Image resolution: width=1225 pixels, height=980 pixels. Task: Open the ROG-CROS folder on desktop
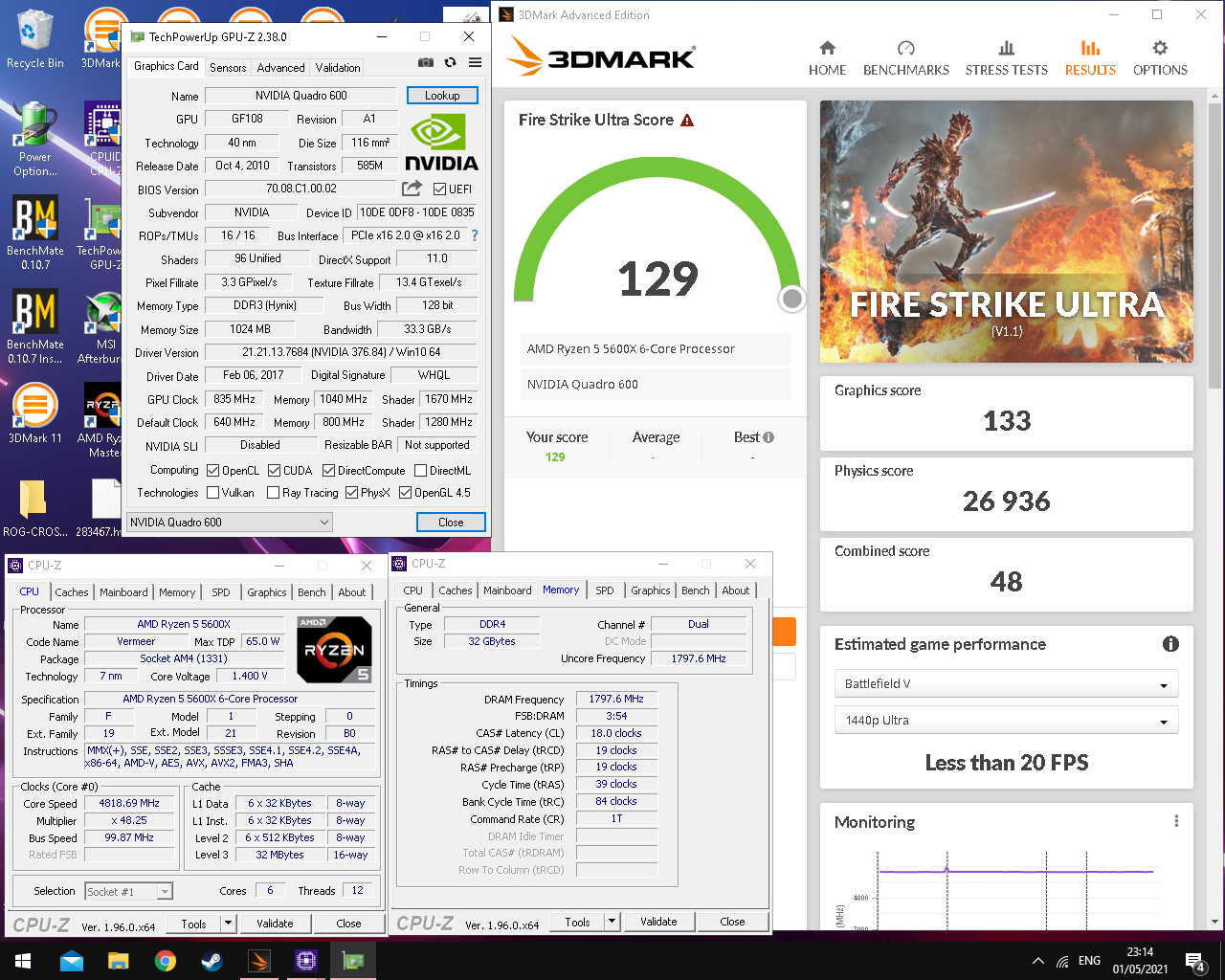pyautogui.click(x=34, y=507)
